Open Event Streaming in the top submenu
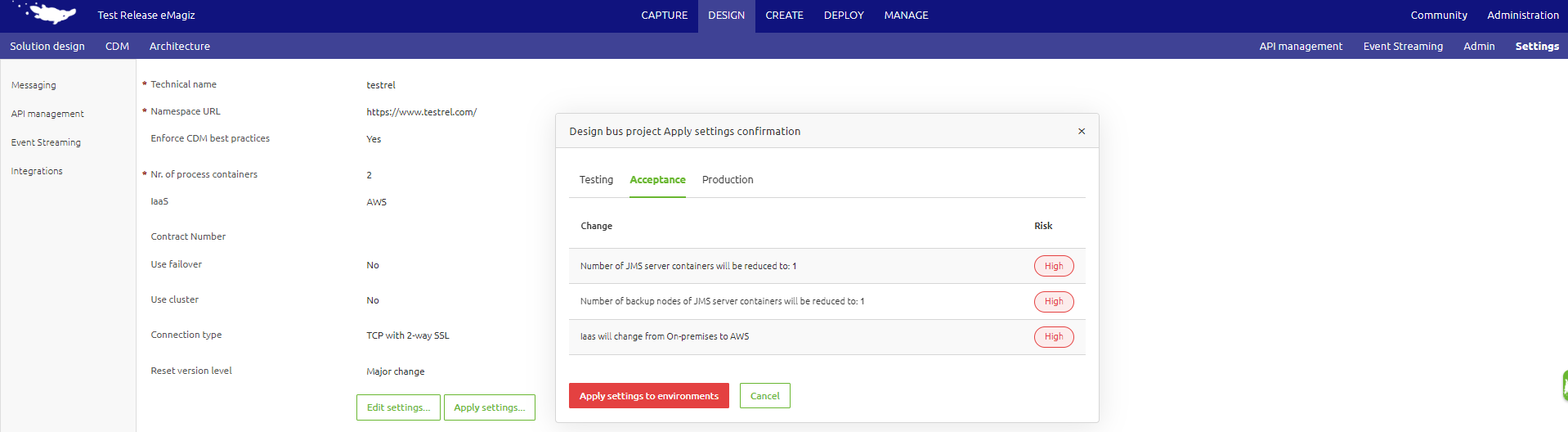The image size is (1568, 432). tap(1403, 47)
